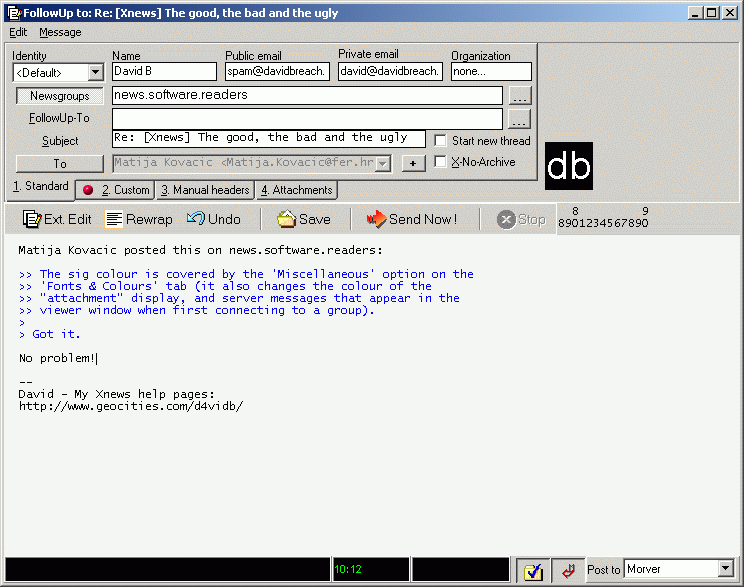The image size is (744, 587).
Task: Save the message draft
Action: 304,219
